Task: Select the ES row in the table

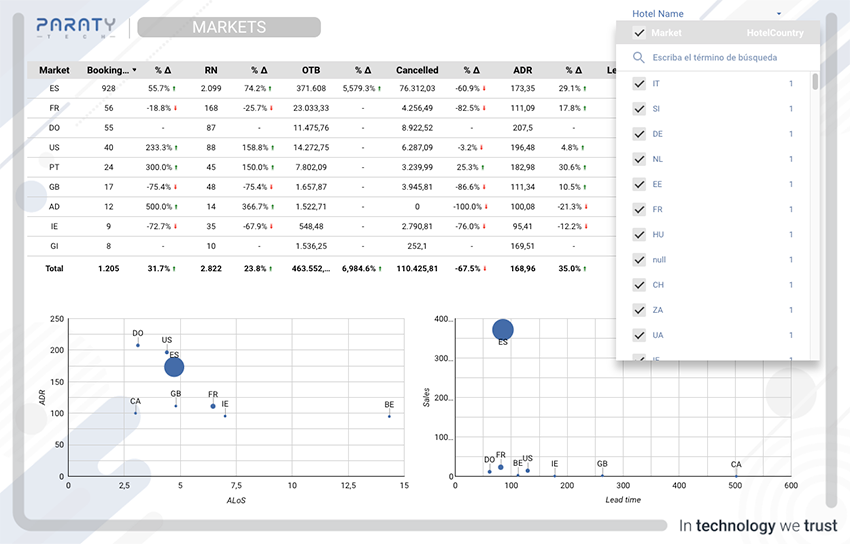Action: click(x=320, y=88)
